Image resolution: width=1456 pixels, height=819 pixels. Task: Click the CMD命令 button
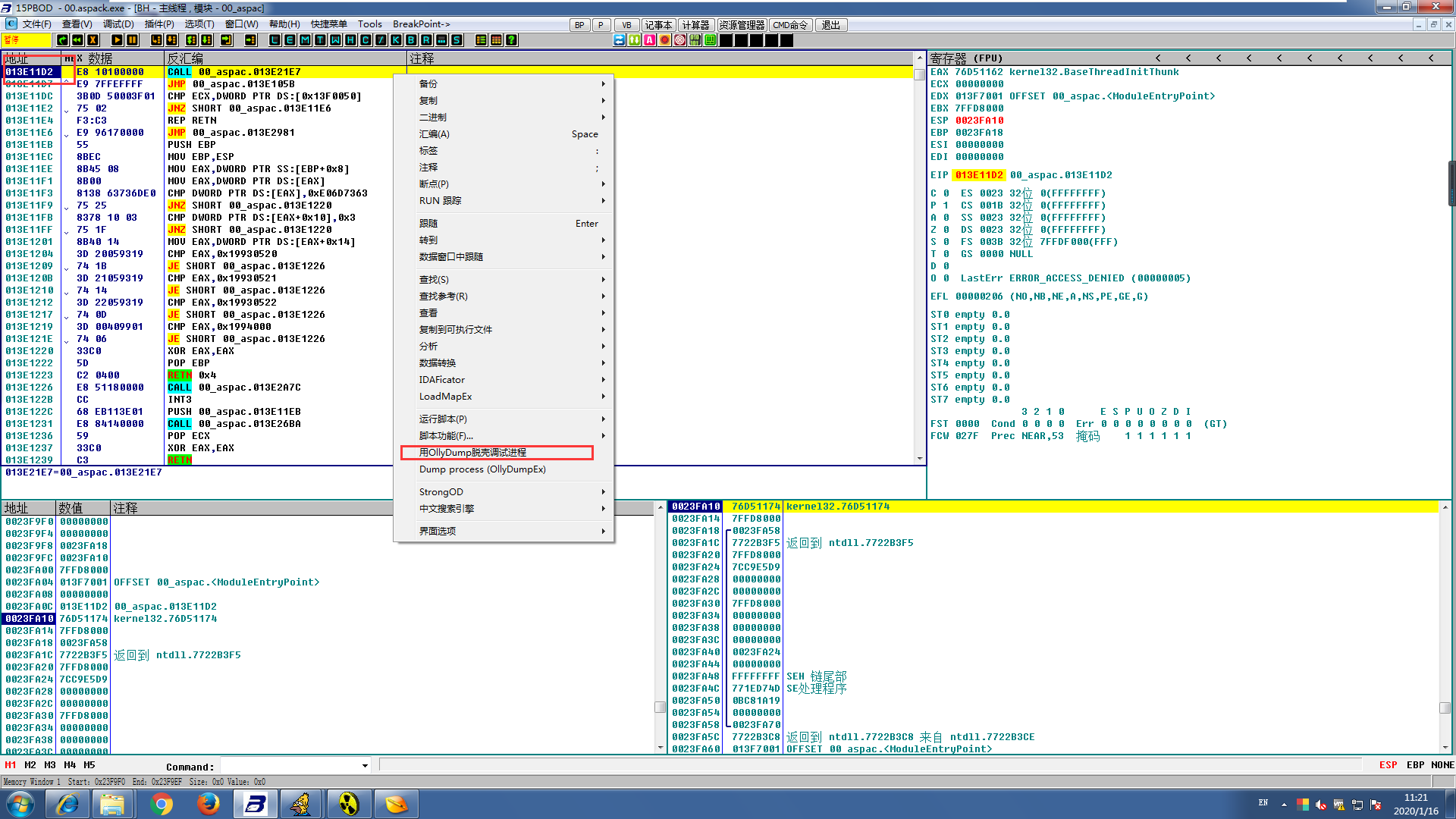click(x=790, y=25)
